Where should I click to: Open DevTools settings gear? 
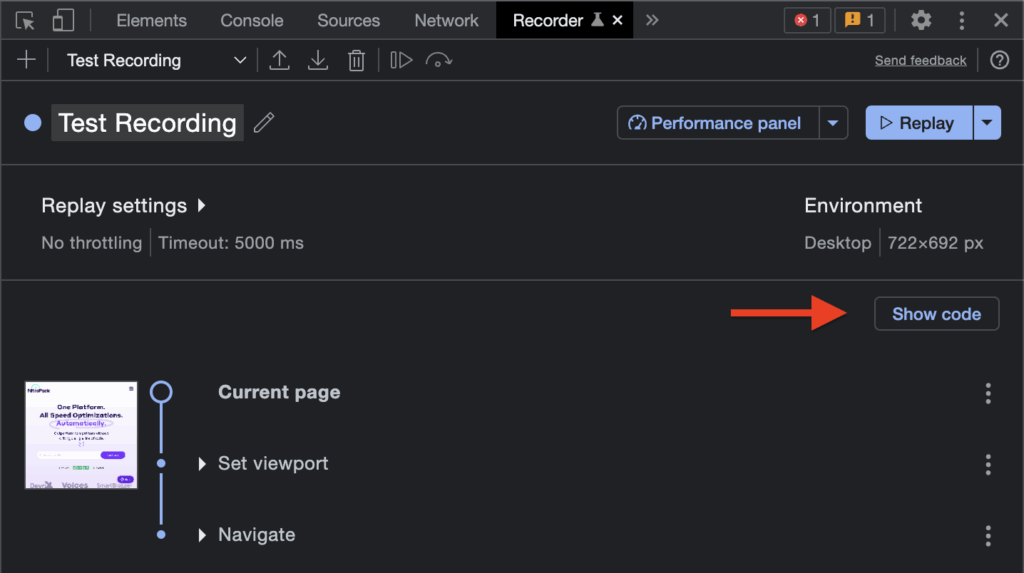pyautogui.click(x=921, y=20)
